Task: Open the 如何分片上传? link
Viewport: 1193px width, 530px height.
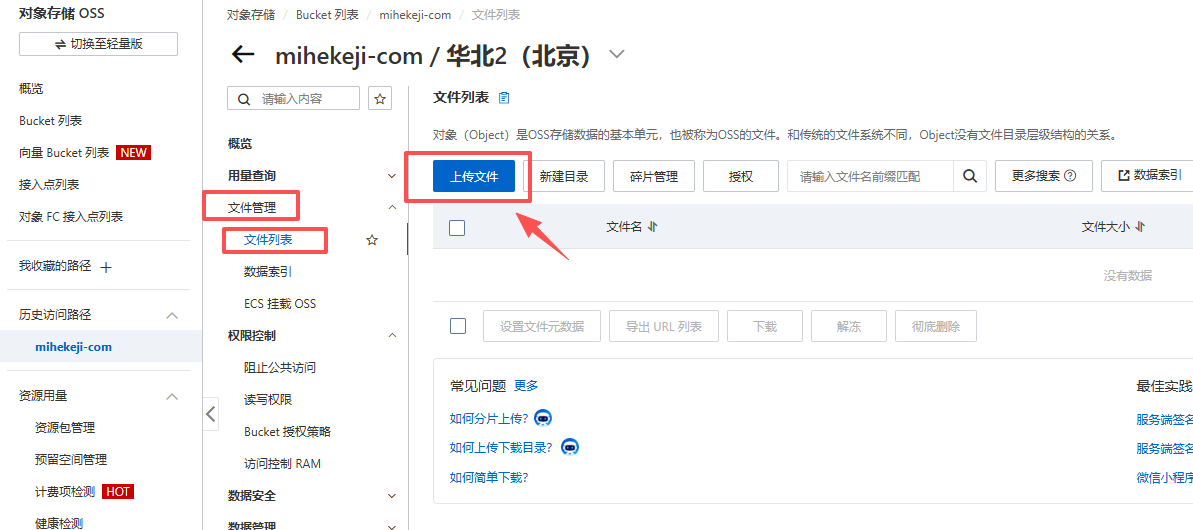Action: [x=488, y=417]
